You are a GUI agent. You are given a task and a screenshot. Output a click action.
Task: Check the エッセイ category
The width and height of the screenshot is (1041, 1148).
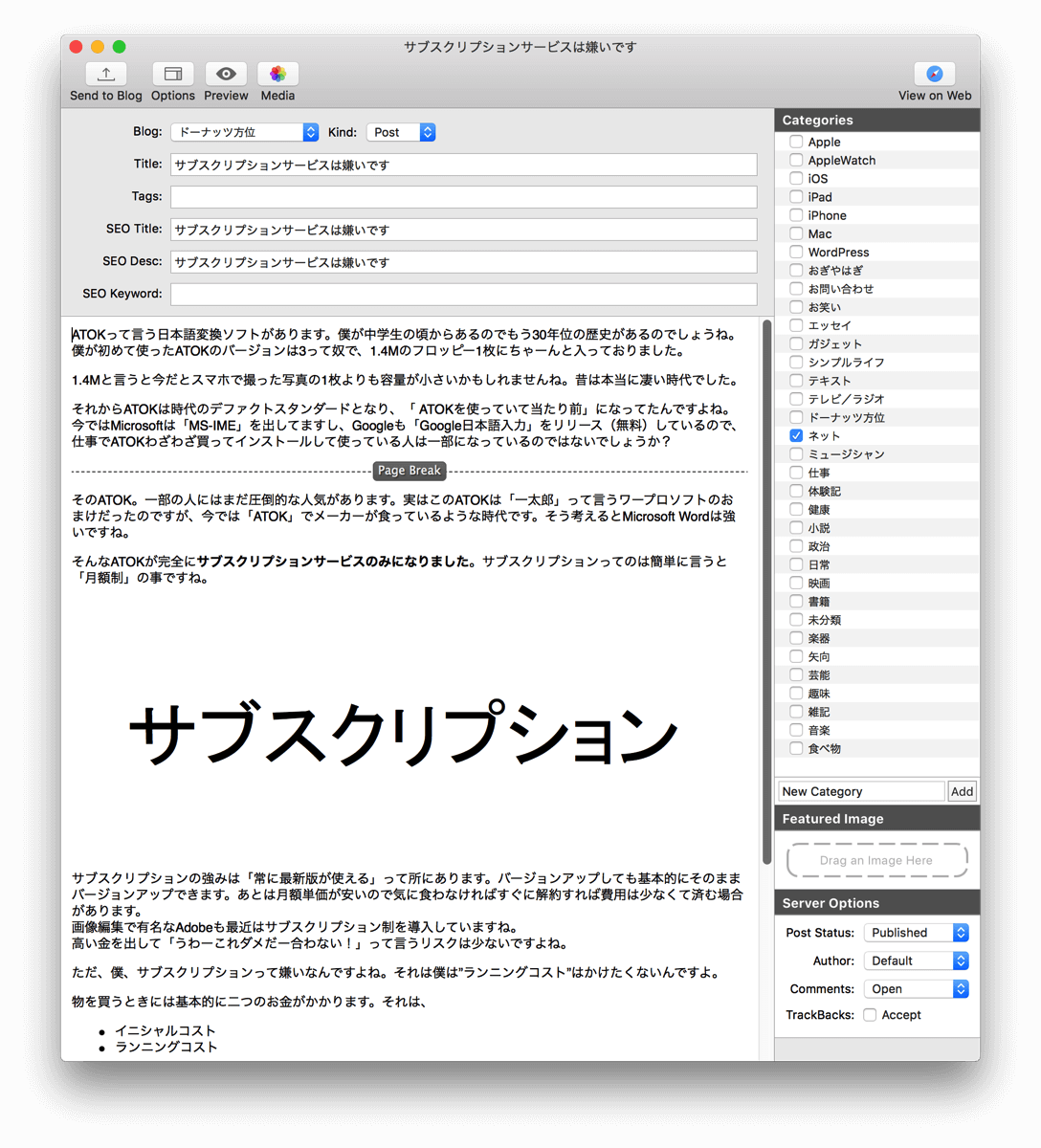[796, 325]
